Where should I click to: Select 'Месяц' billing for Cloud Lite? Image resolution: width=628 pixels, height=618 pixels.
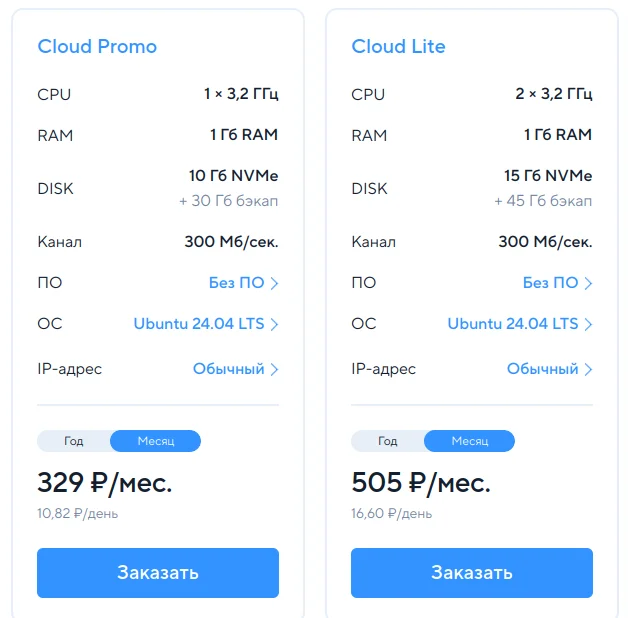(x=469, y=441)
